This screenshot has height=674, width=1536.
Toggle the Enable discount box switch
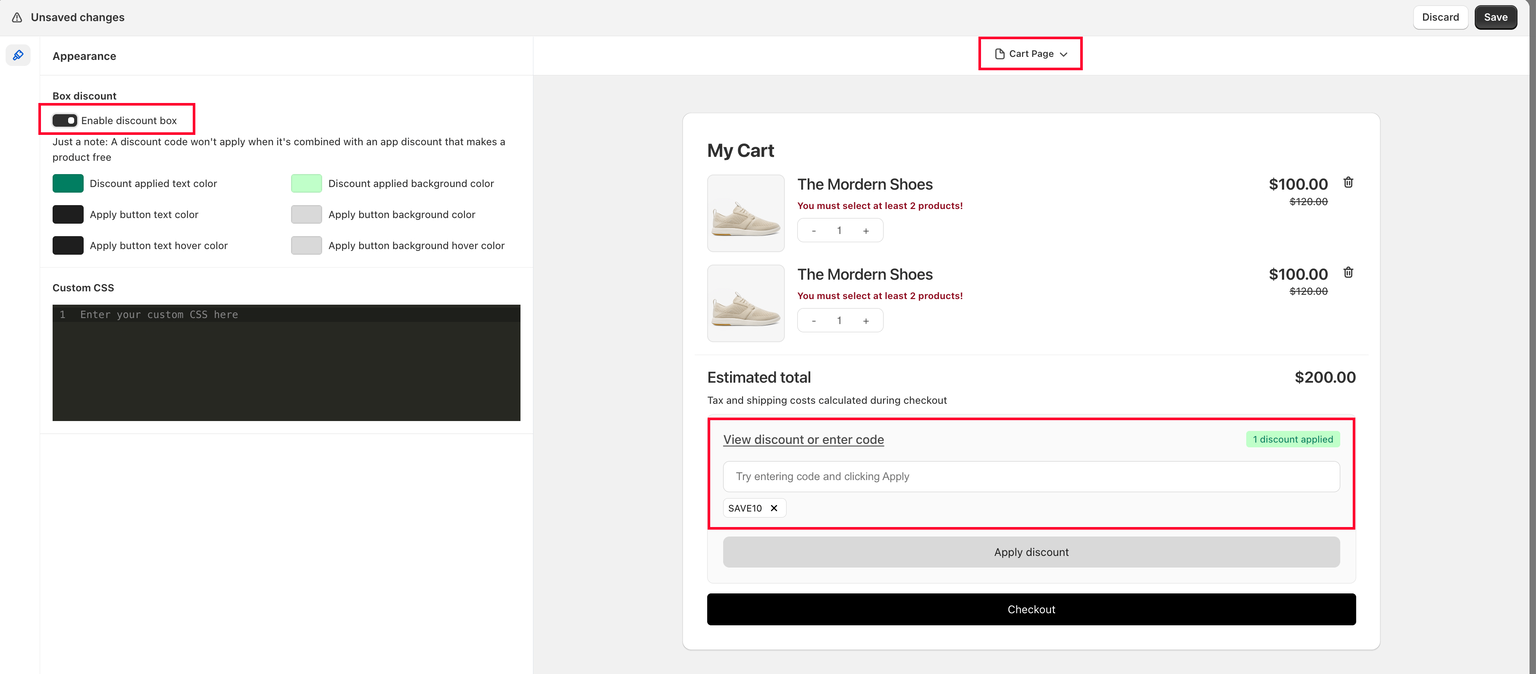[65, 121]
